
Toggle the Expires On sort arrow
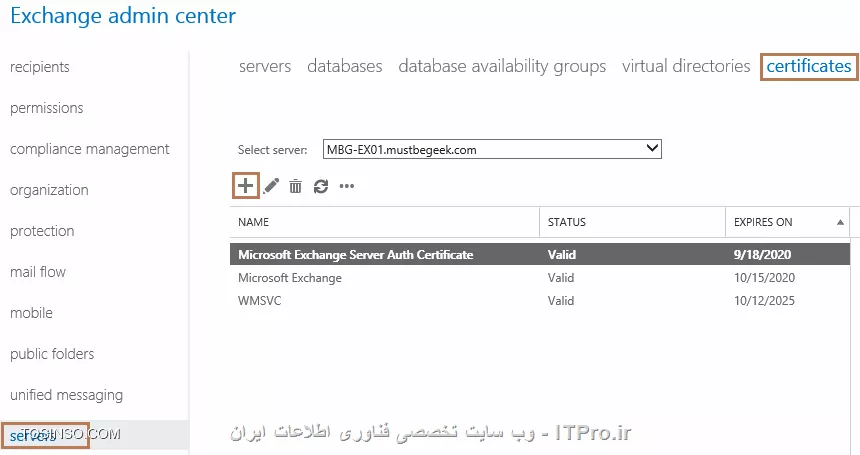tap(840, 222)
